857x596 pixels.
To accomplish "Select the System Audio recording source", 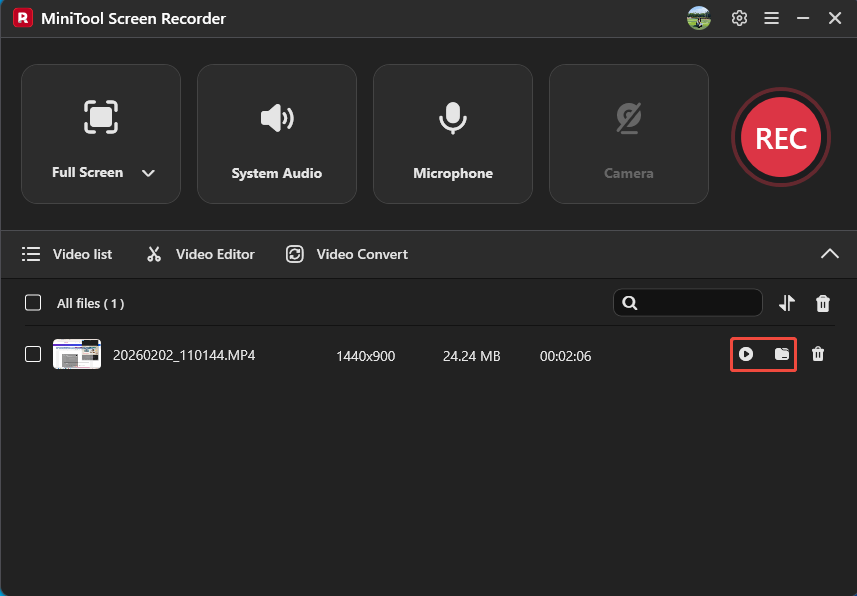I will coord(276,133).
